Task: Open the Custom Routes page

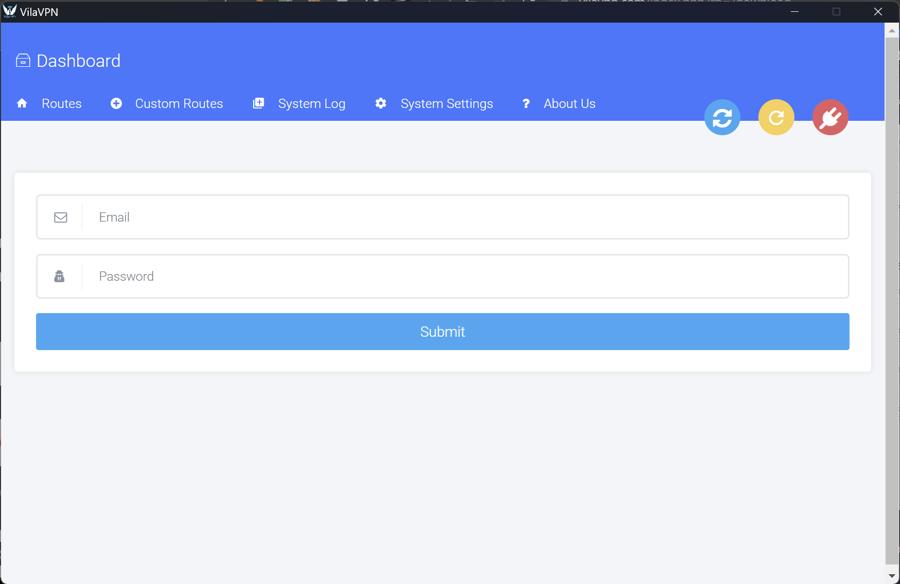Action: [x=178, y=104]
